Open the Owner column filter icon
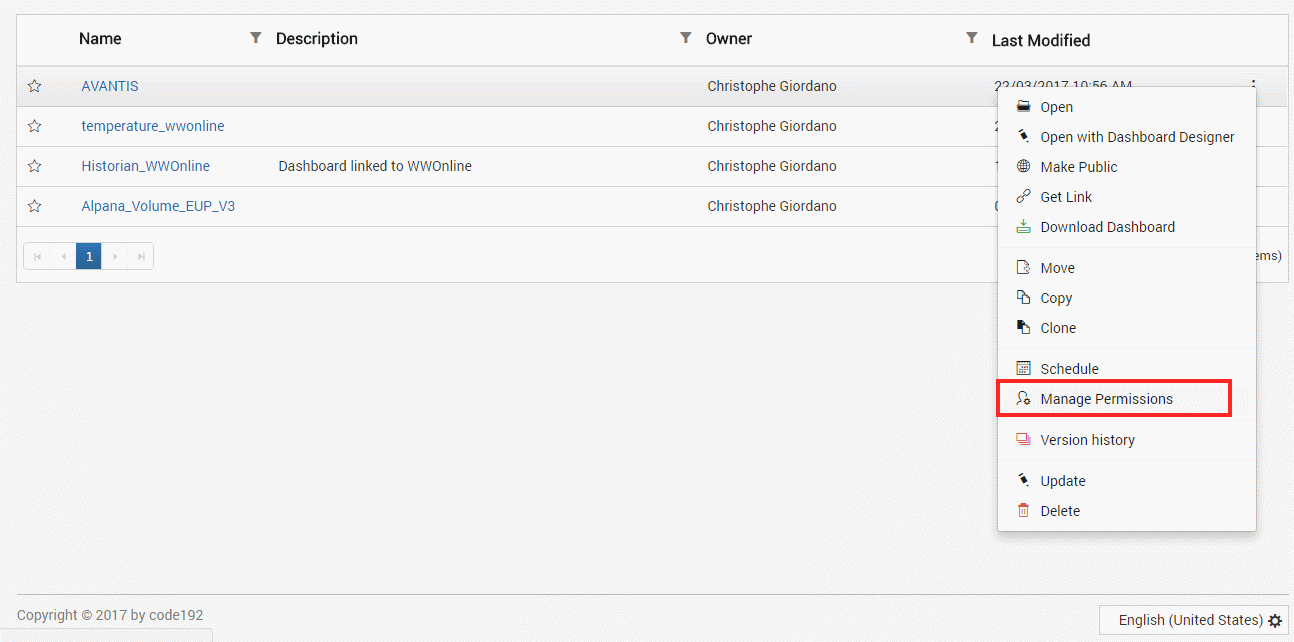The height and width of the screenshot is (642, 1294). 971,38
